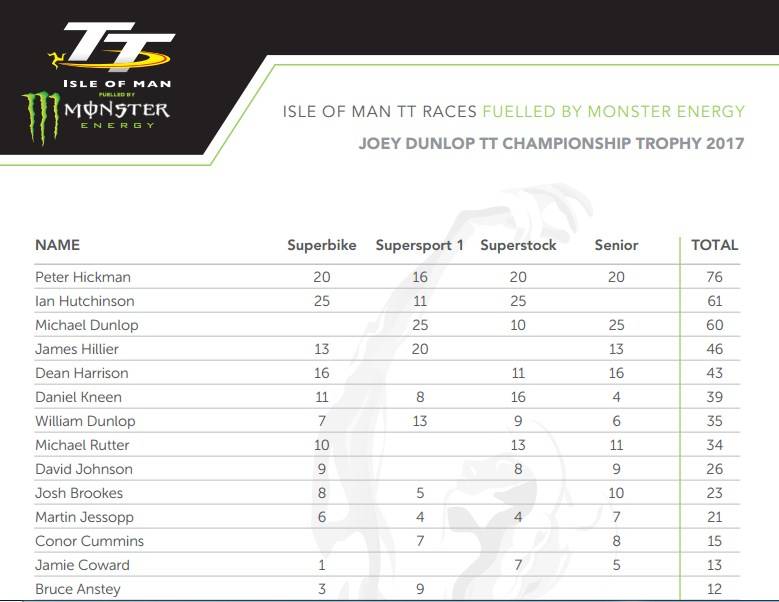The width and height of the screenshot is (779, 602).
Task: Click the NAME column header
Action: [x=58, y=245]
